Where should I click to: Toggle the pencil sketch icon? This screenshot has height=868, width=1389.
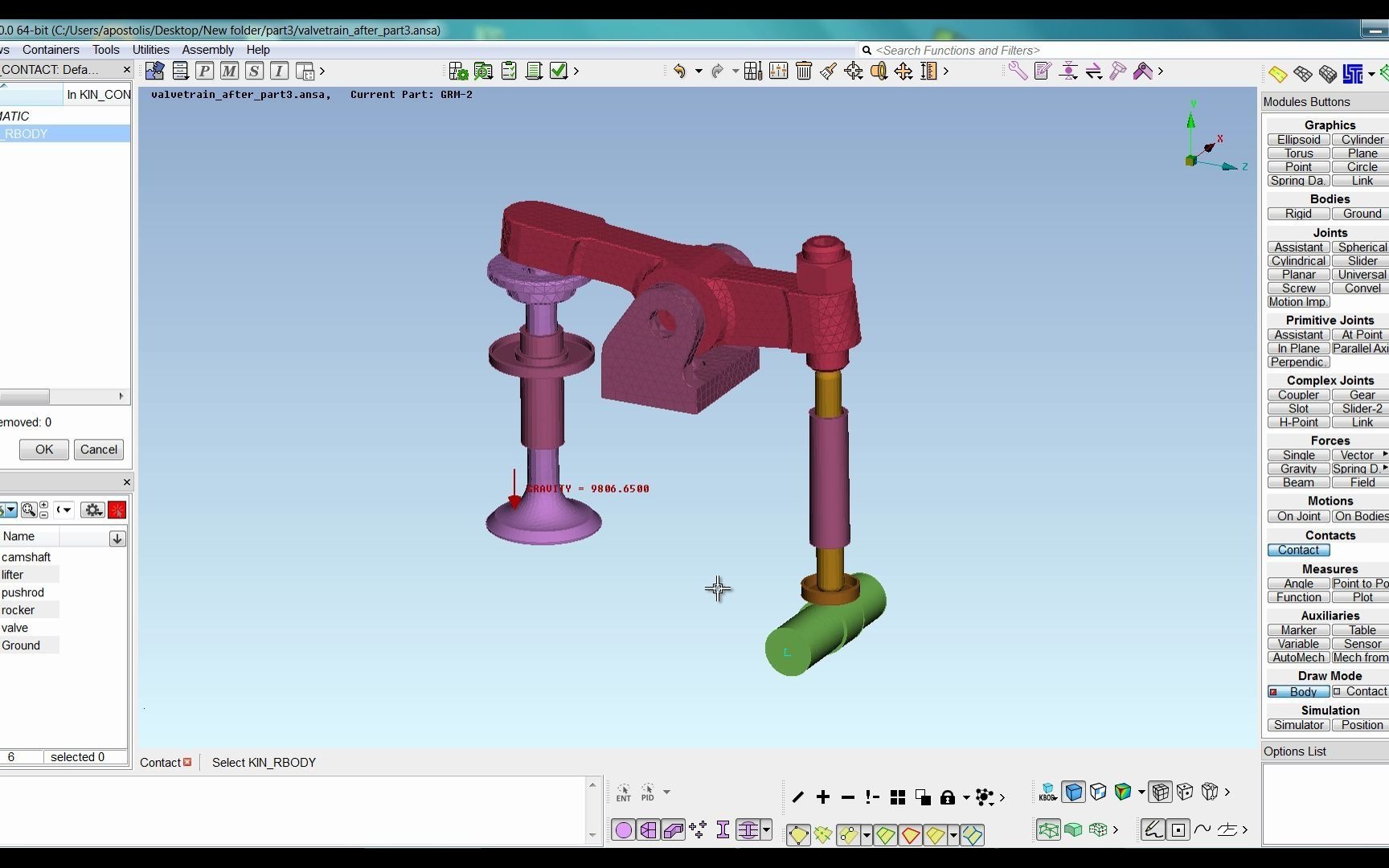(x=1153, y=829)
